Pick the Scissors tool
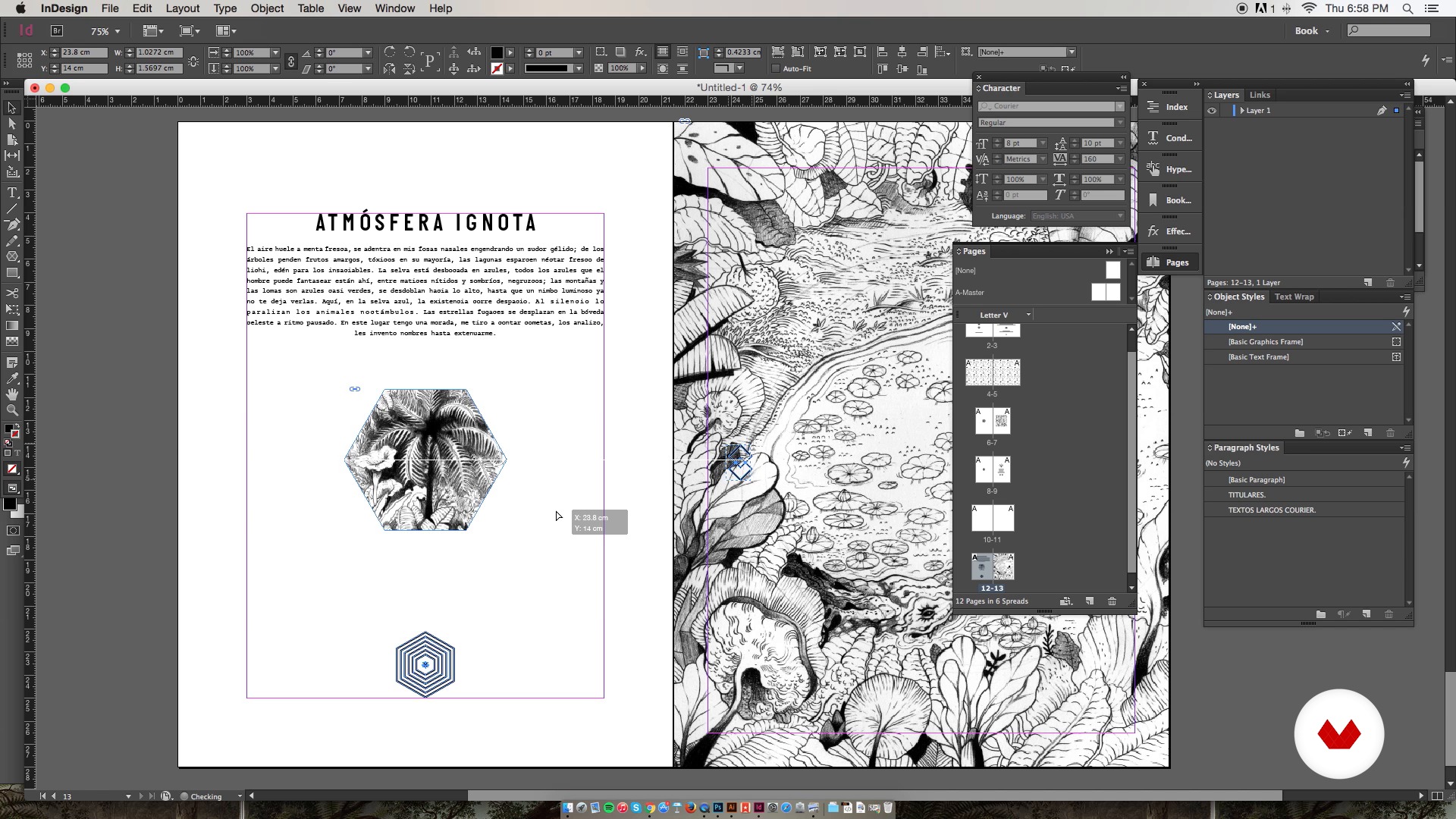The width and height of the screenshot is (1456, 819). 12,293
